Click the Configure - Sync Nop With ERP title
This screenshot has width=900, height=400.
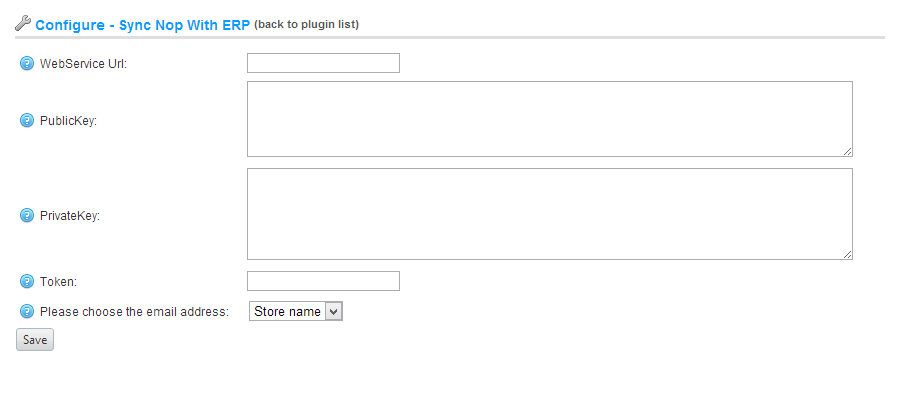point(143,25)
